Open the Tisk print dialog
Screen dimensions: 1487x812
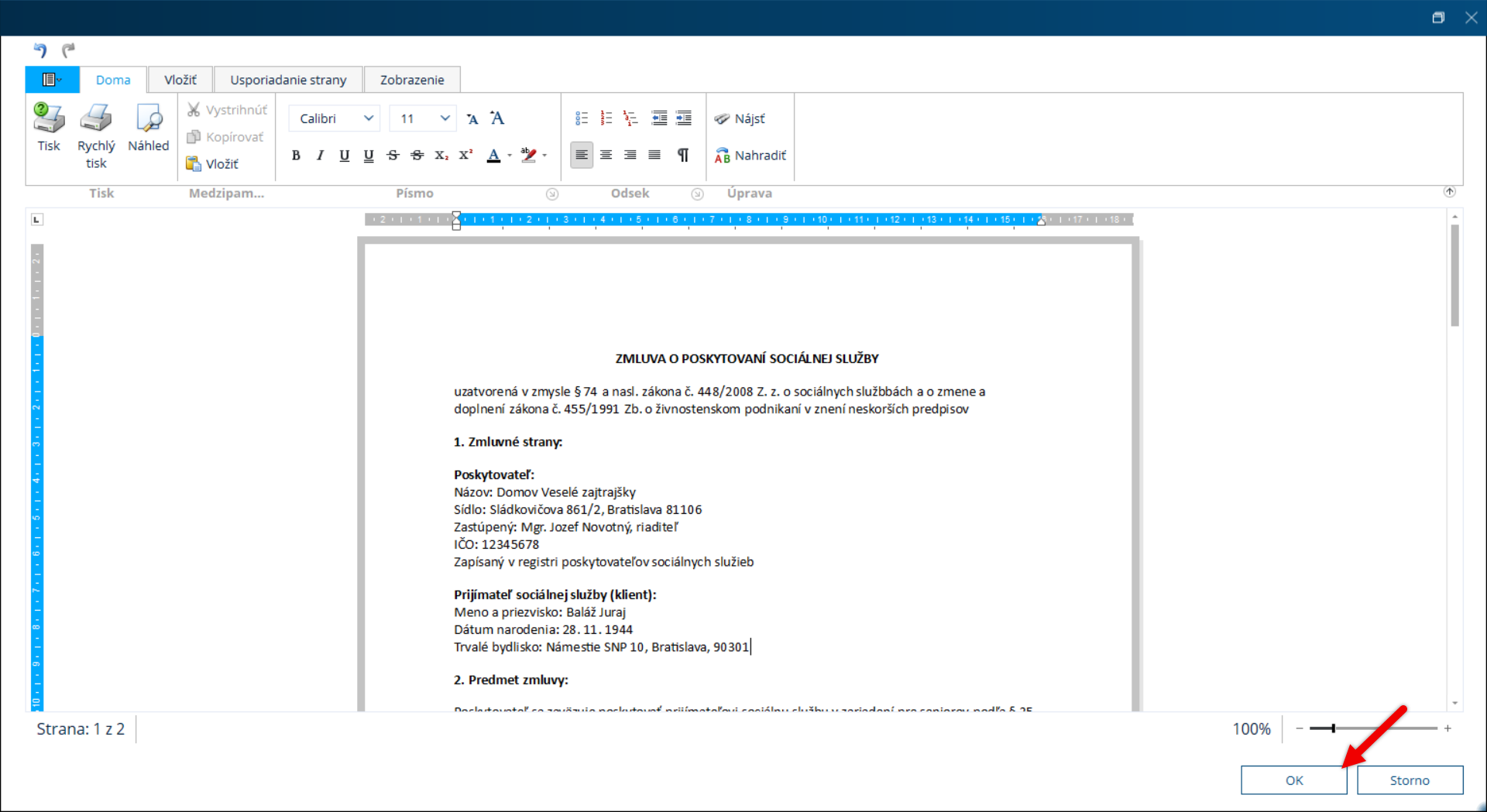click(49, 128)
